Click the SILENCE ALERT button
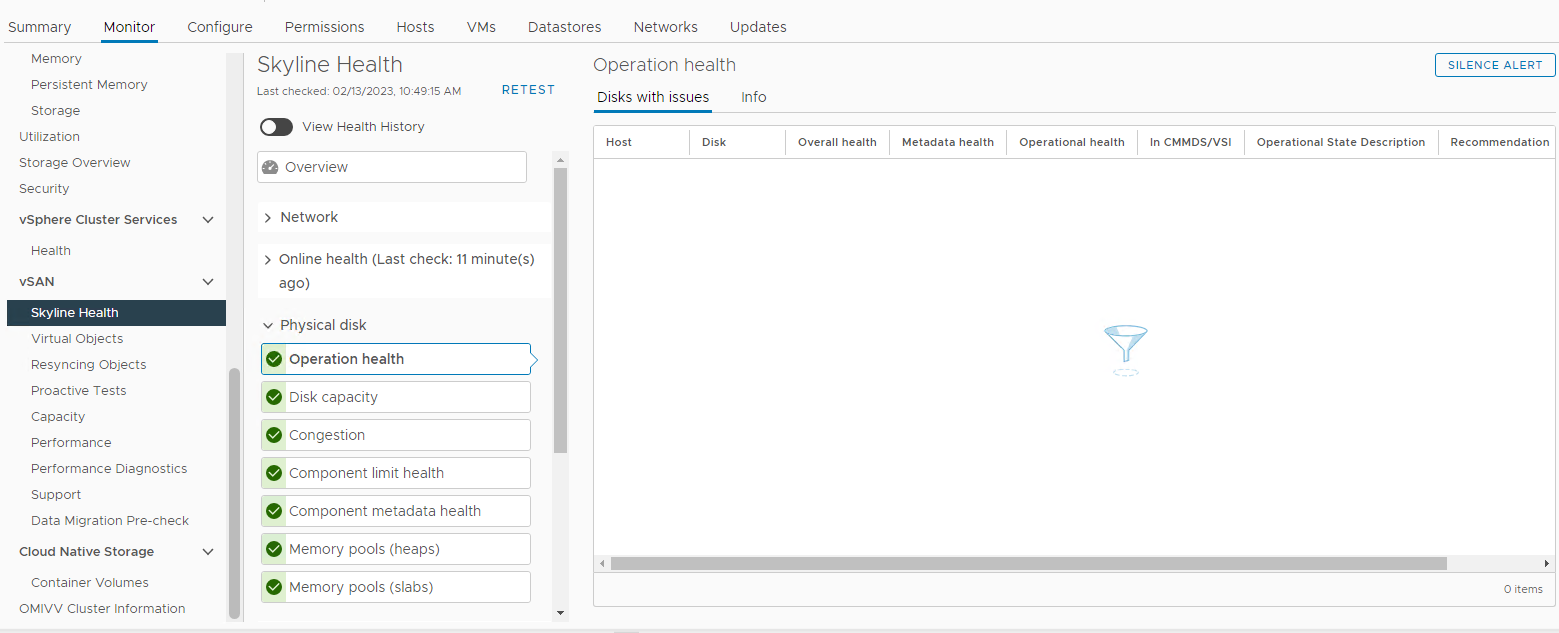This screenshot has width=1559, height=633. 1495,65
